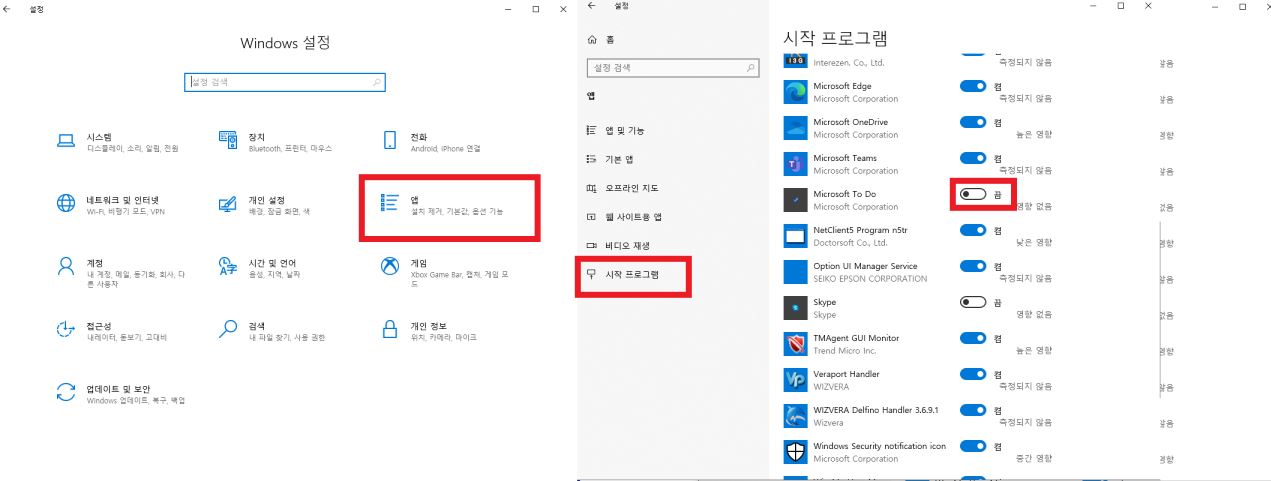Viewport: 1271px width, 481px height.
Task: Click the main Windows 설정 search field
Action: pyautogui.click(x=285, y=82)
